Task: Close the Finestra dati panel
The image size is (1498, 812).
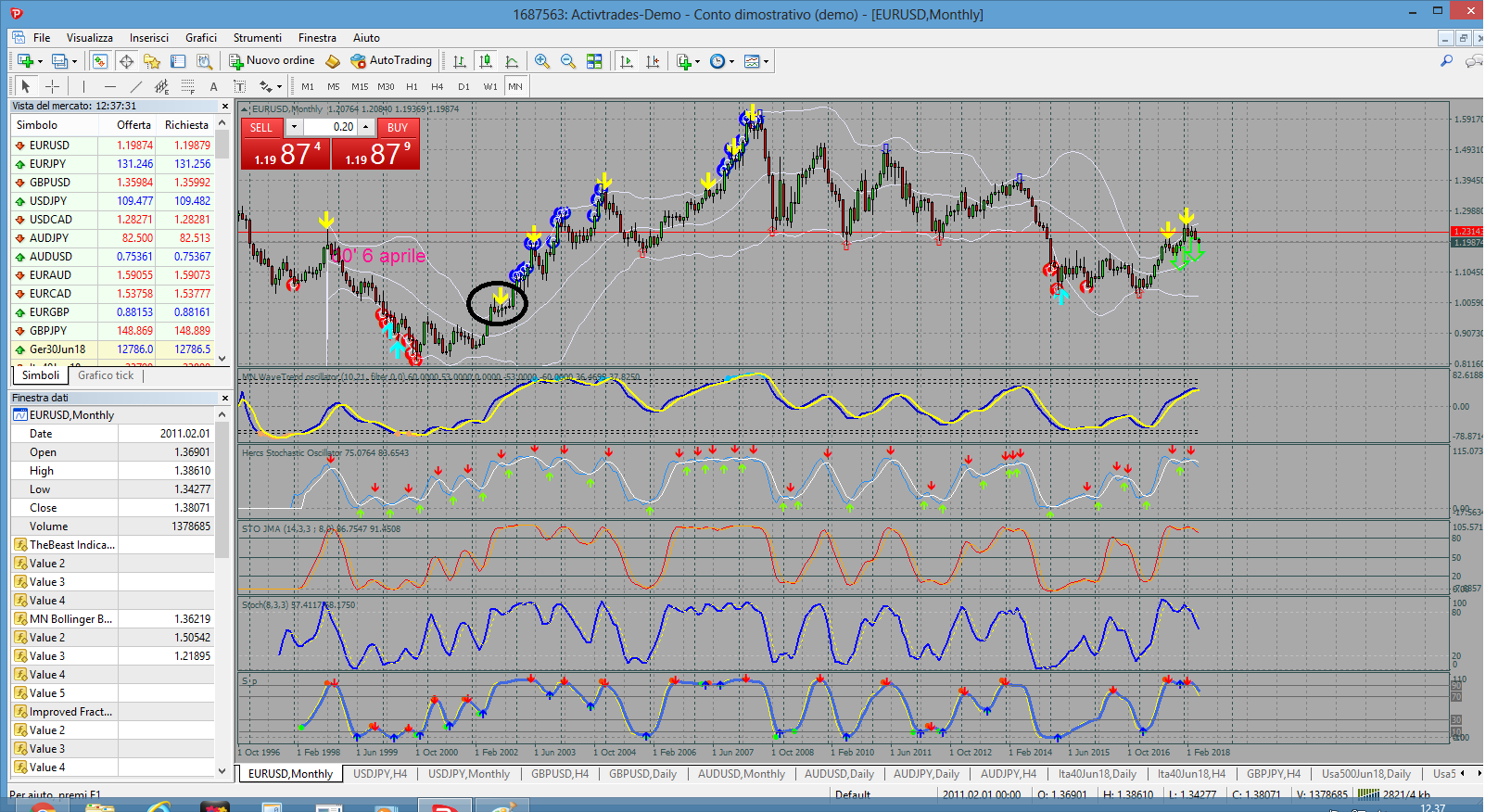Action: pyautogui.click(x=224, y=398)
